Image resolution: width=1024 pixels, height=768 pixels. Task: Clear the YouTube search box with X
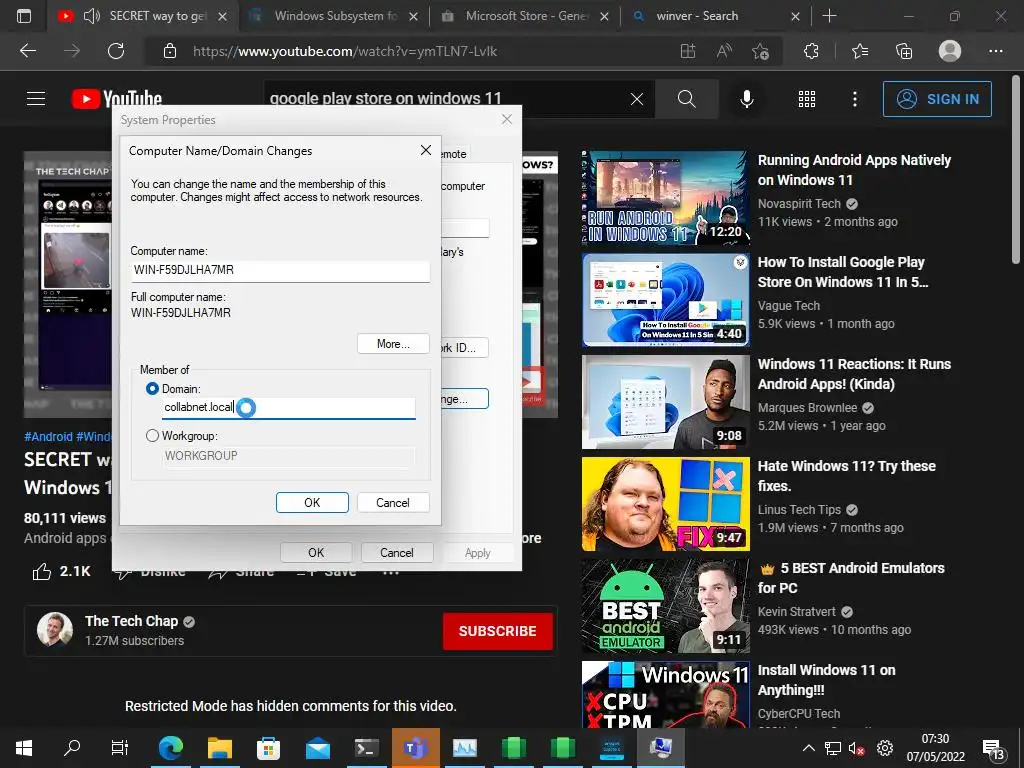(637, 99)
